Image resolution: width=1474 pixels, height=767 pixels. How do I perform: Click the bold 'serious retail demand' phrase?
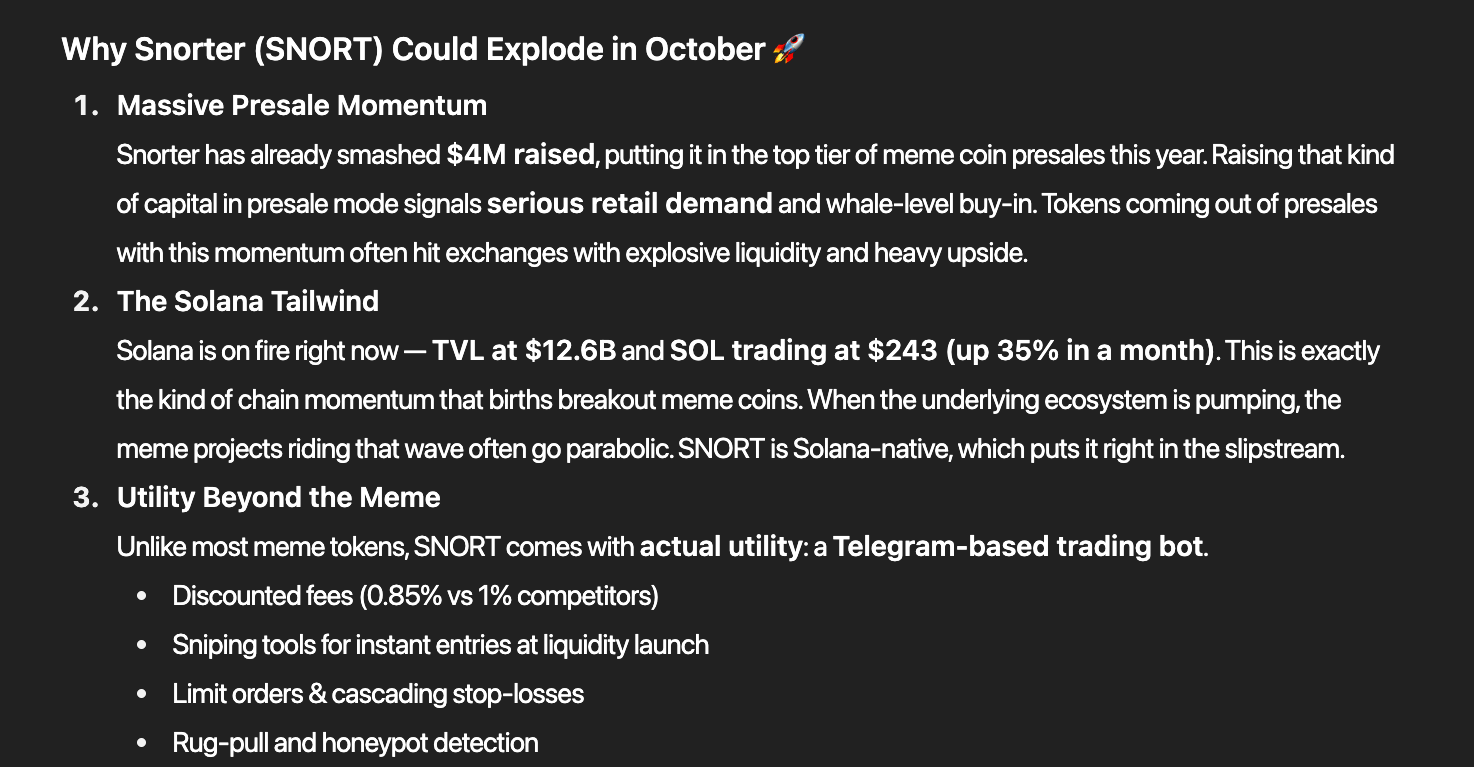tap(630, 204)
